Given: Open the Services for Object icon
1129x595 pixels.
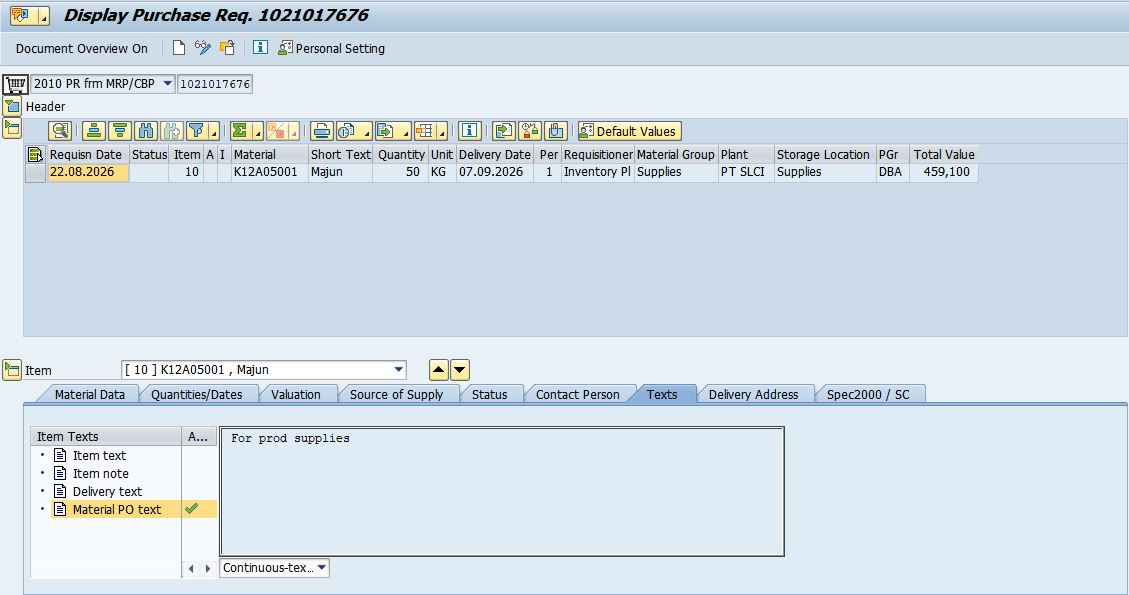Looking at the screenshot, I should click(21, 15).
